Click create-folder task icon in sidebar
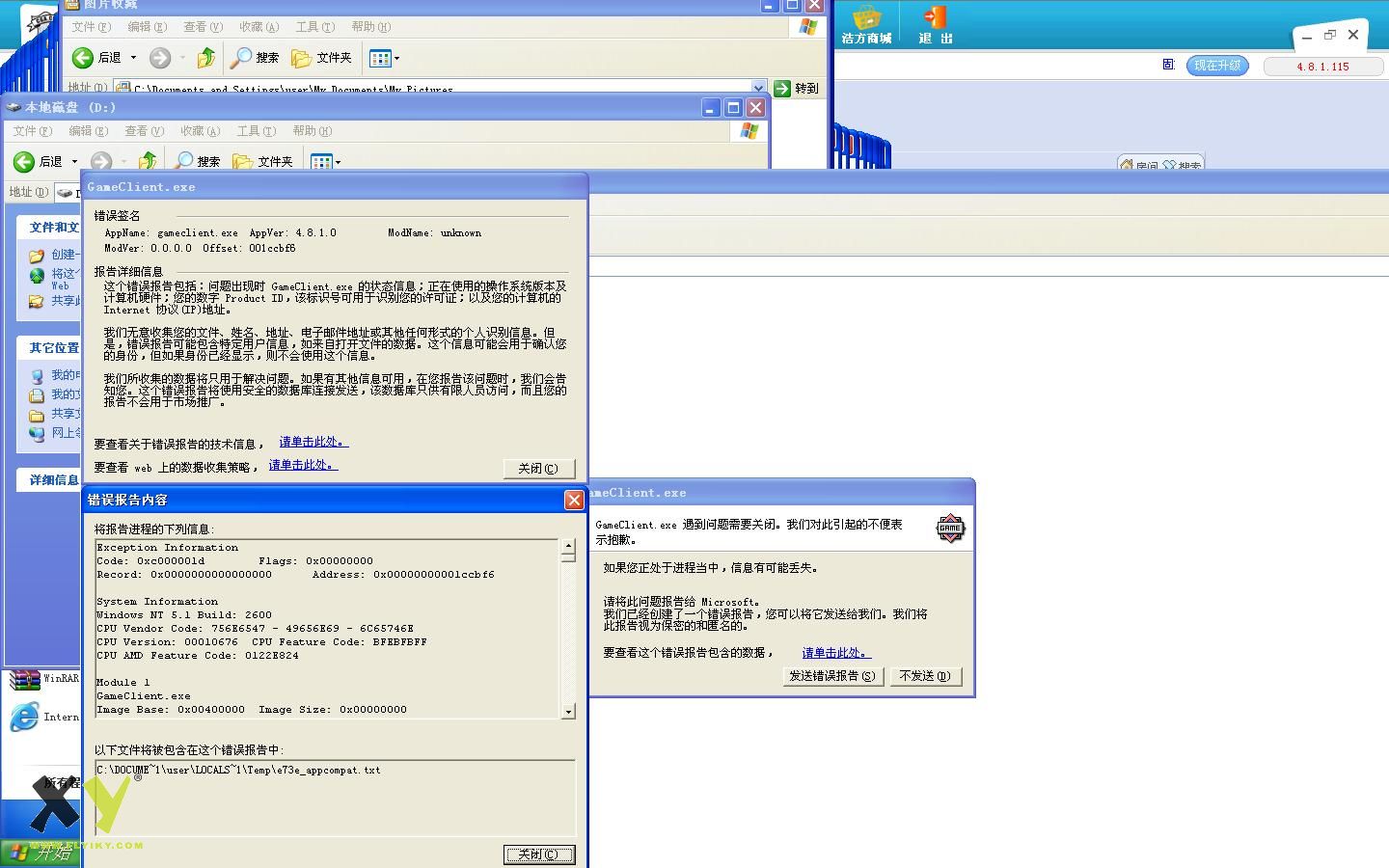Viewport: 1389px width, 868px height. click(x=37, y=256)
